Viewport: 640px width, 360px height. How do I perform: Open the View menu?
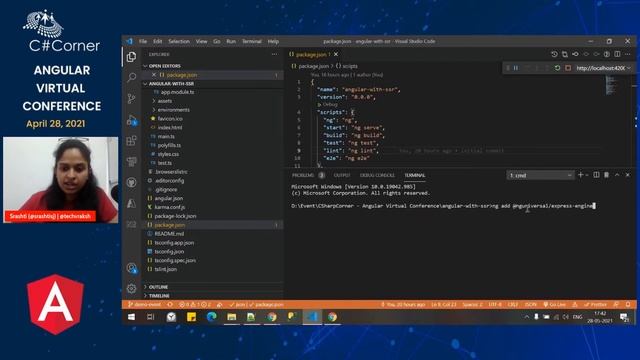point(201,41)
